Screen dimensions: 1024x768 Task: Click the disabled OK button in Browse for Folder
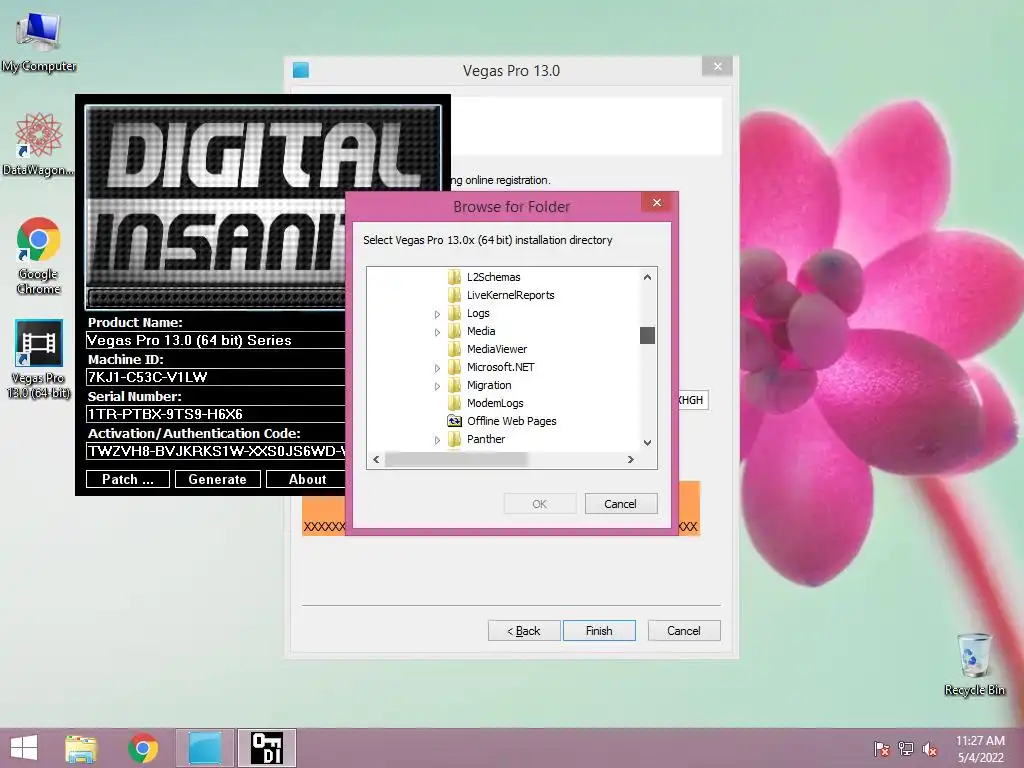539,504
